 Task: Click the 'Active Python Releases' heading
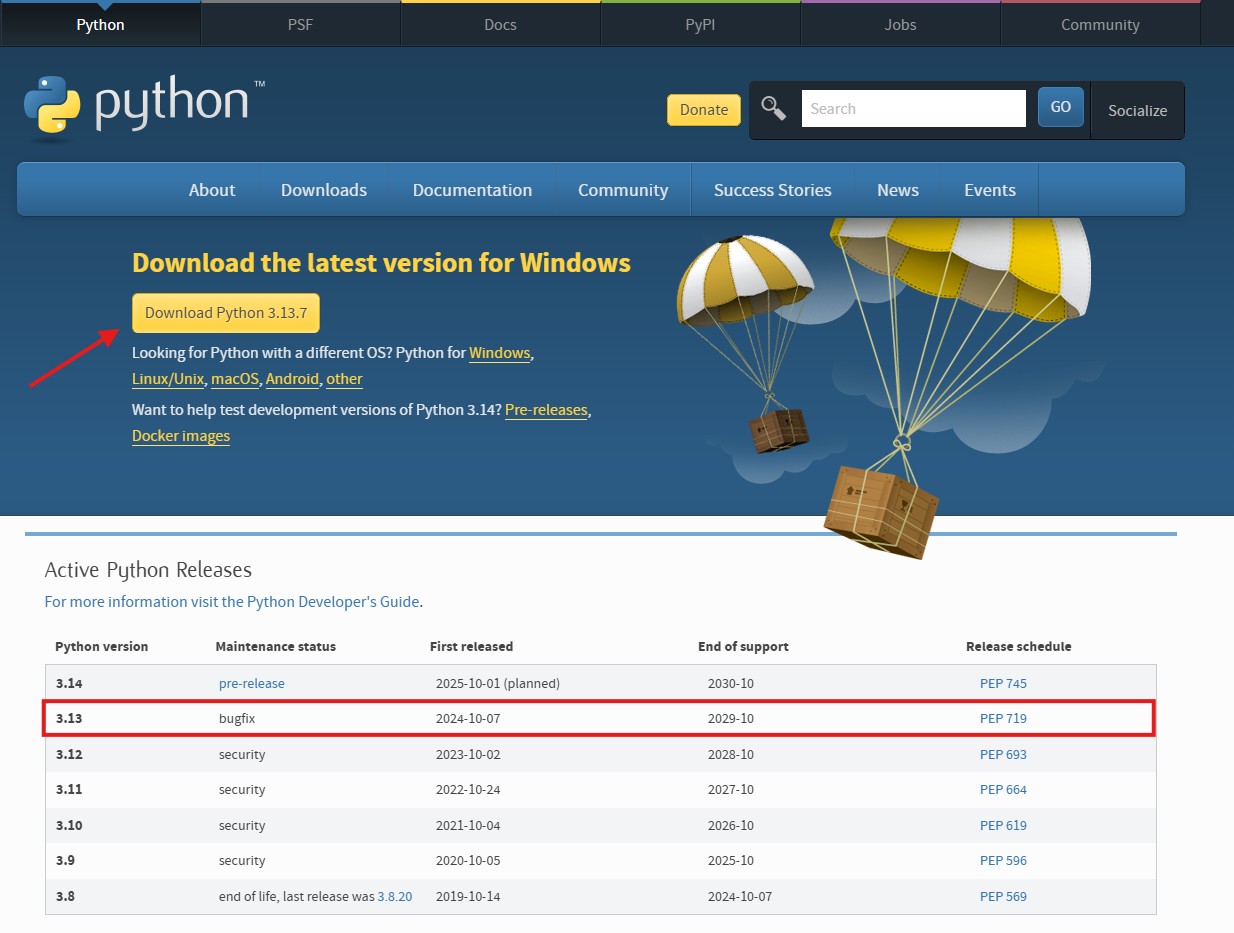148,570
